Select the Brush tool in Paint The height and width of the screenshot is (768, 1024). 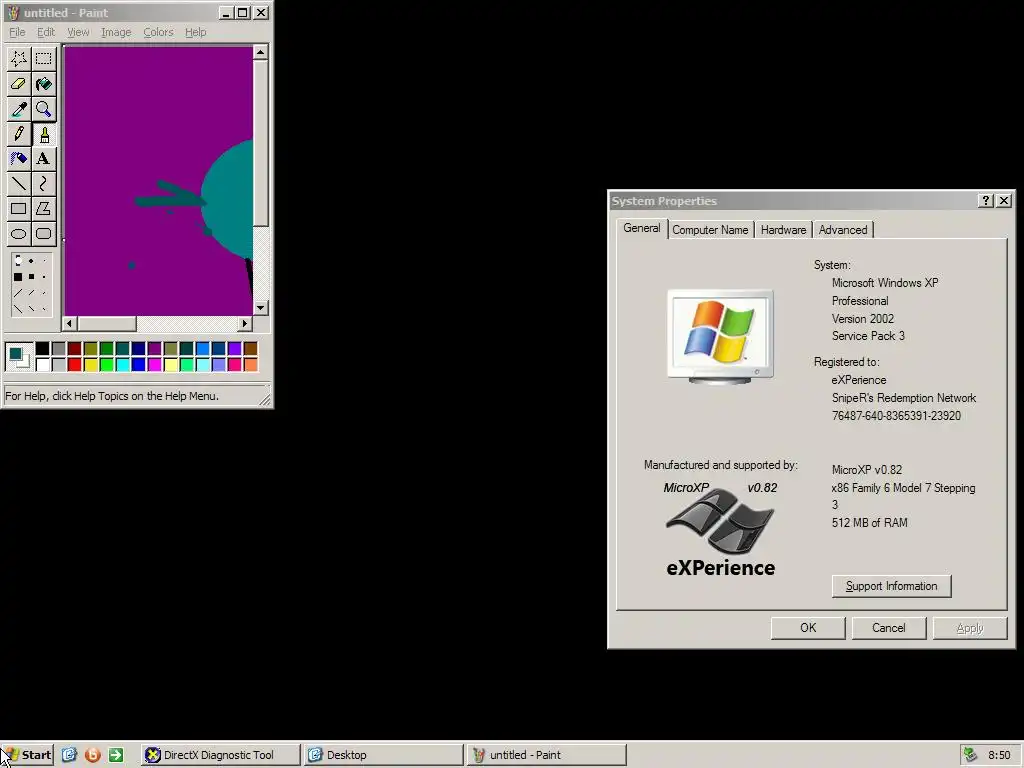tap(44, 134)
